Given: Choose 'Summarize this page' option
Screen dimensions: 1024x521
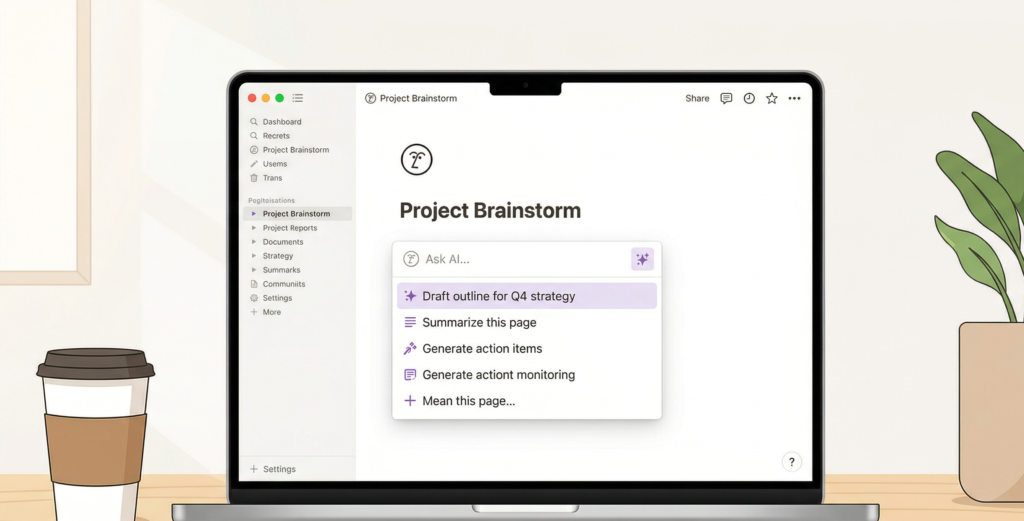Looking at the screenshot, I should click(x=479, y=322).
